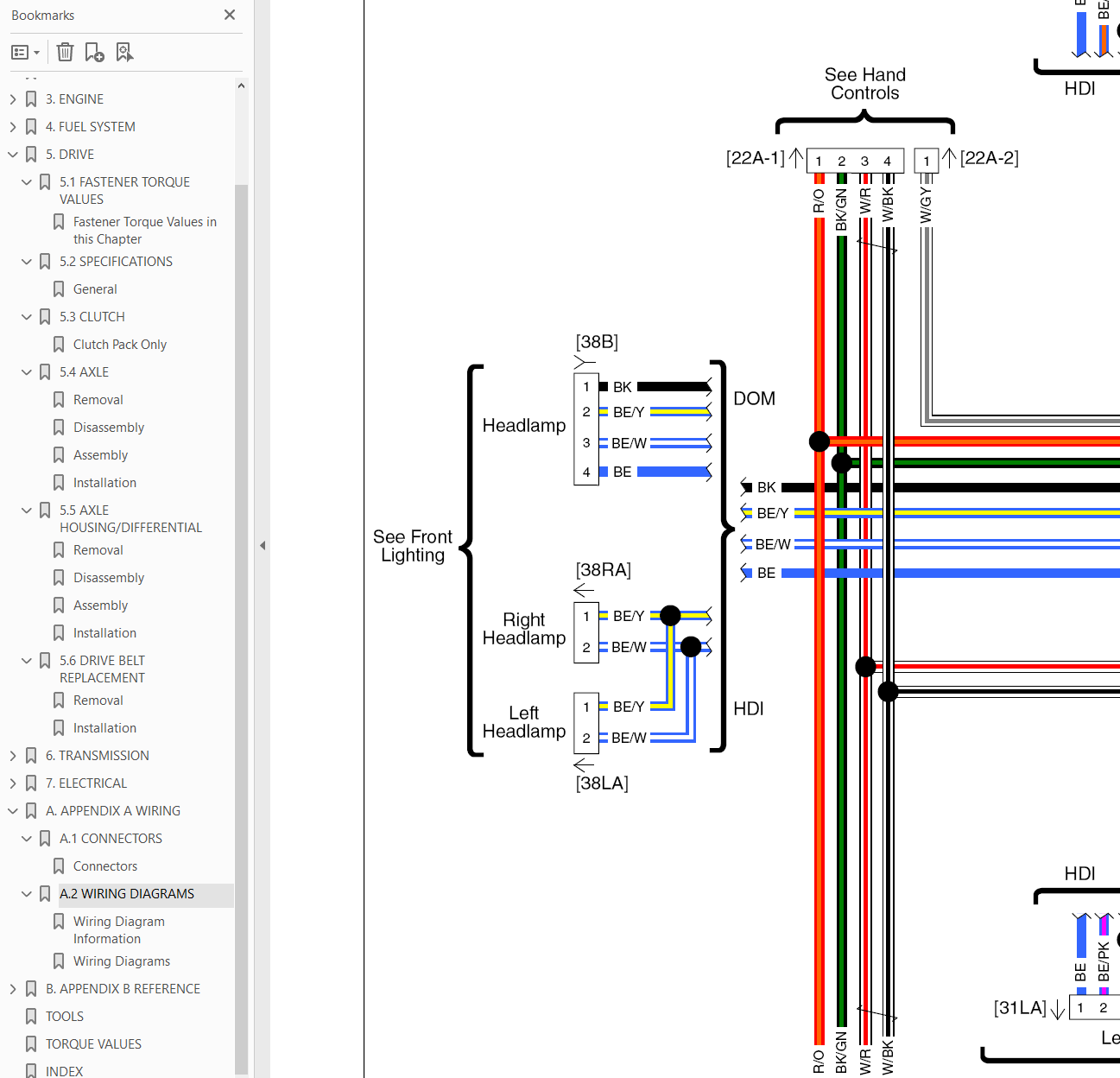The height and width of the screenshot is (1078, 1120).
Task: Select the A.2 WIRING DIAGRAMS bookmark
Action: (127, 894)
